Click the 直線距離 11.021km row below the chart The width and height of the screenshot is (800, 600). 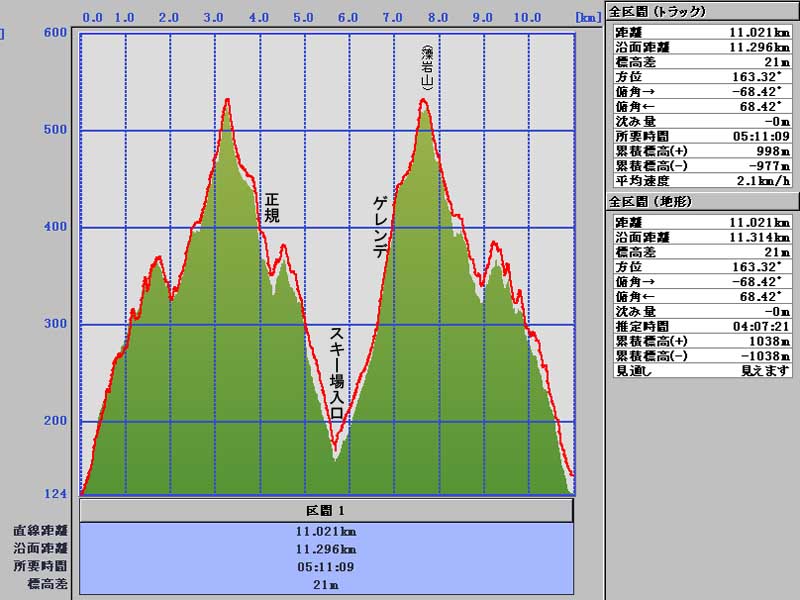(326, 531)
